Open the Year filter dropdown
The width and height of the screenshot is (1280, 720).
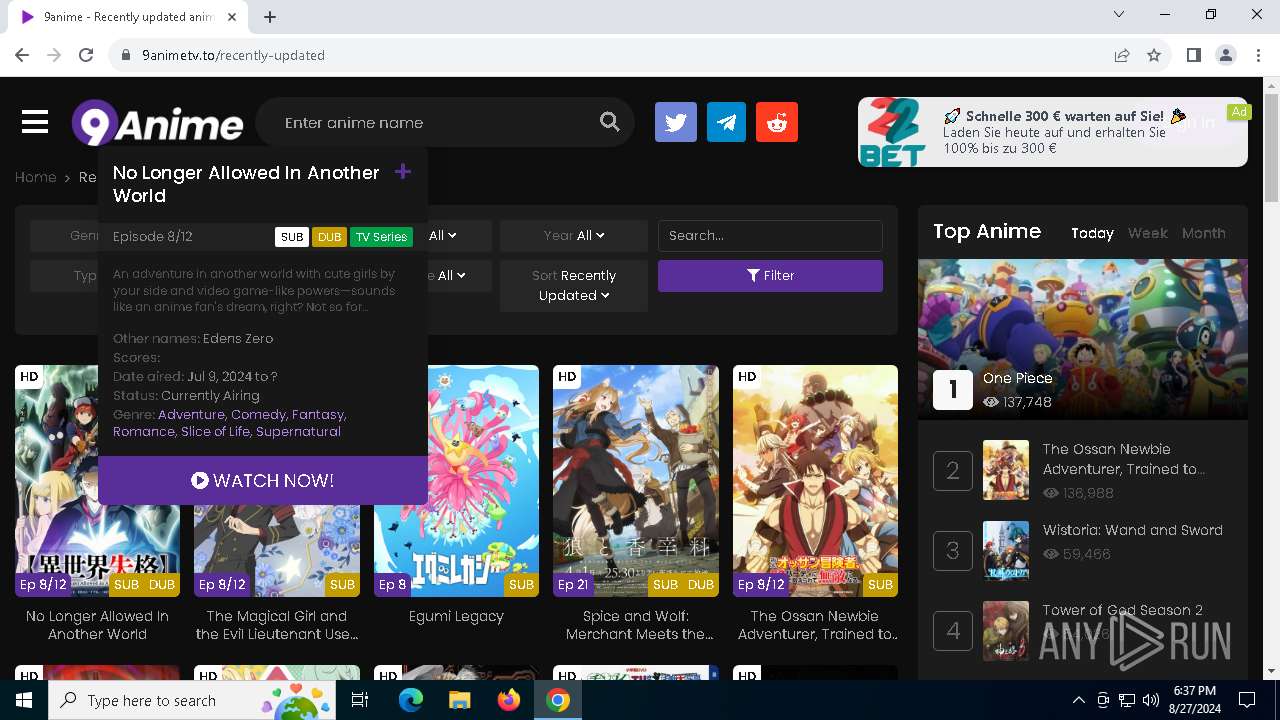pos(574,236)
